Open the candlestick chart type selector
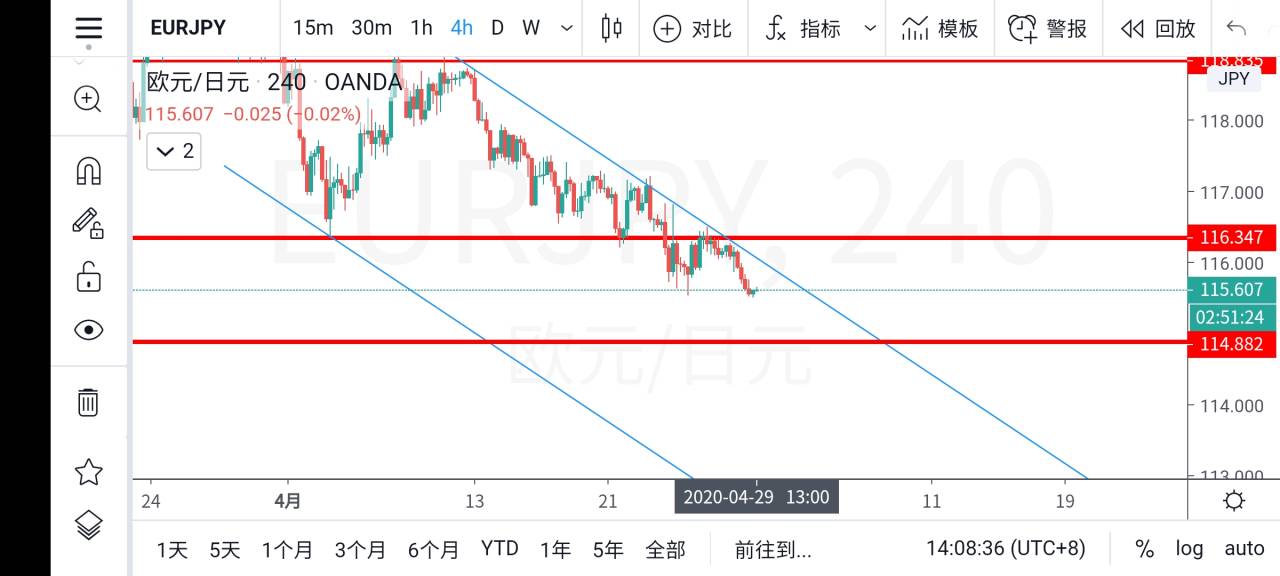Viewport: 1280px width, 576px height. (x=611, y=28)
